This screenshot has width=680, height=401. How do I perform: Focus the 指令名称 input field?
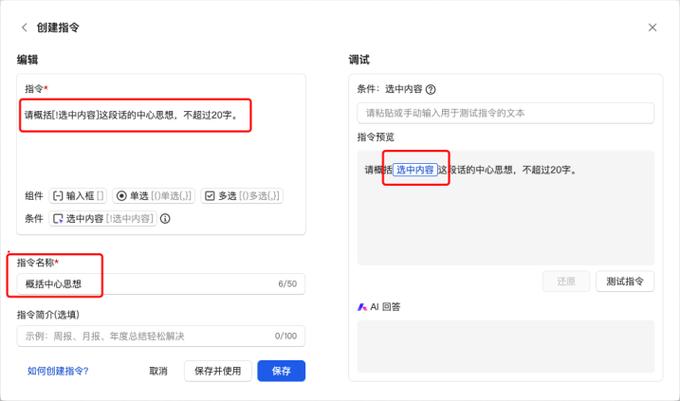[160, 284]
